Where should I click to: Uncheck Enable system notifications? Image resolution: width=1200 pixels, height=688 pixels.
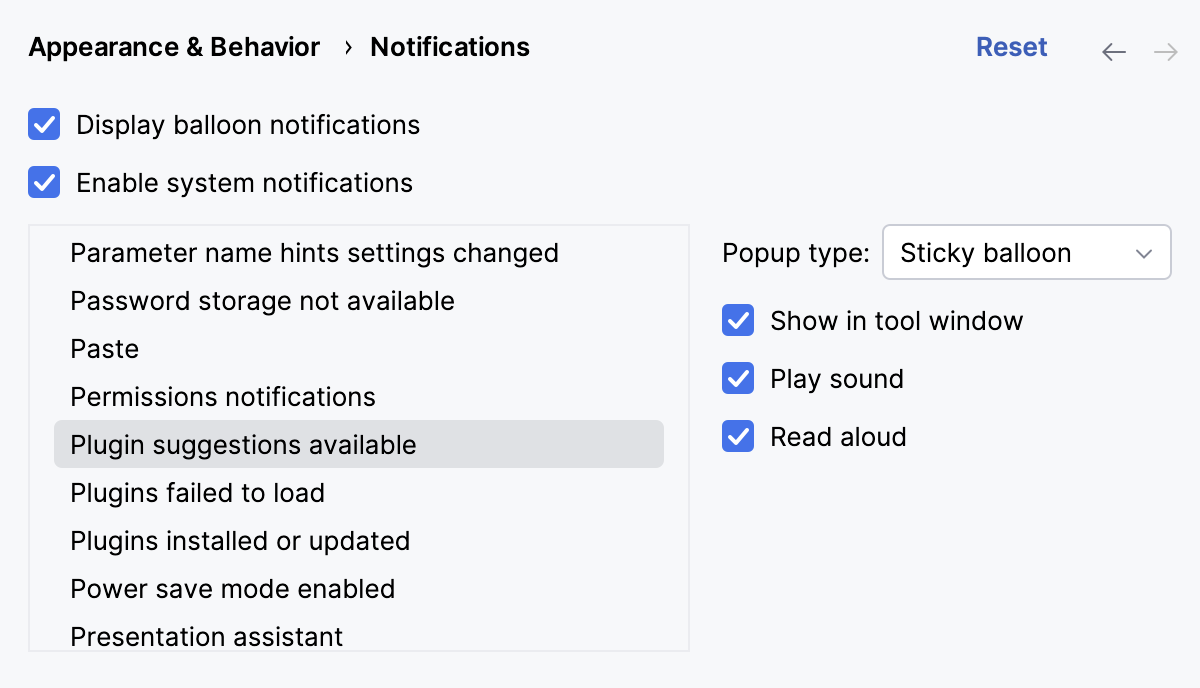[x=44, y=182]
